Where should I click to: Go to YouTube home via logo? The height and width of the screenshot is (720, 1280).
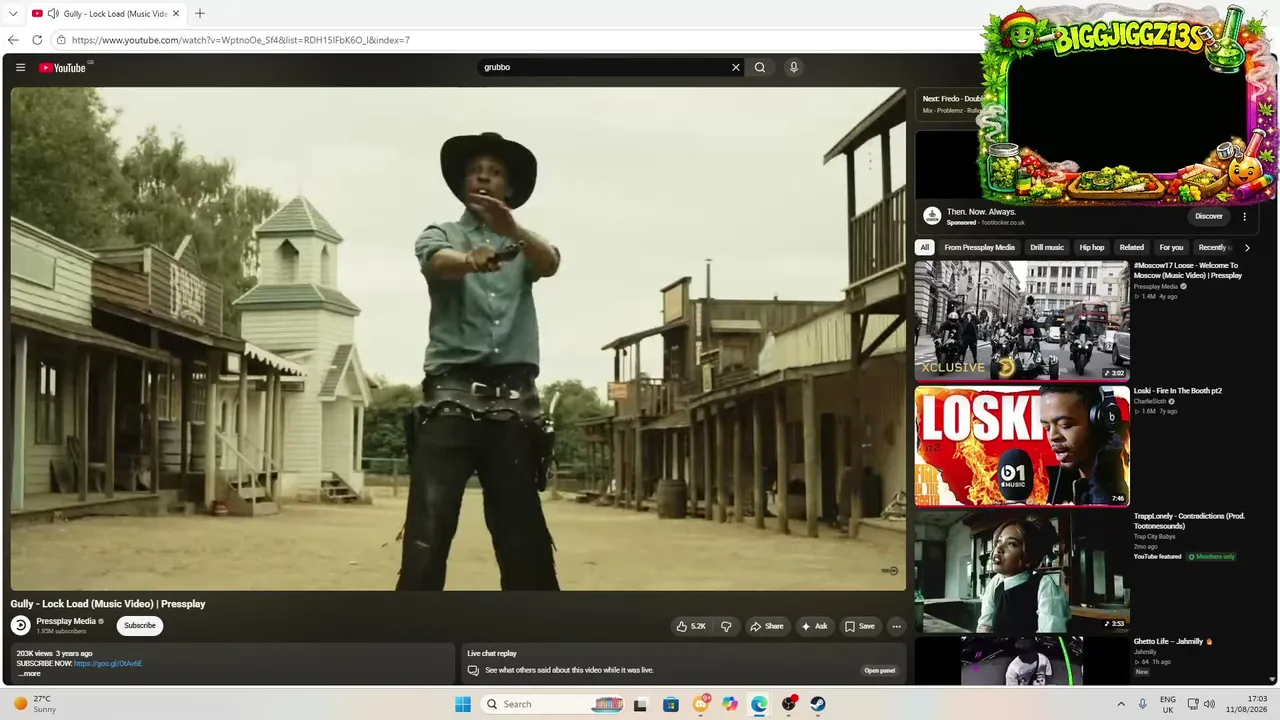(62, 68)
